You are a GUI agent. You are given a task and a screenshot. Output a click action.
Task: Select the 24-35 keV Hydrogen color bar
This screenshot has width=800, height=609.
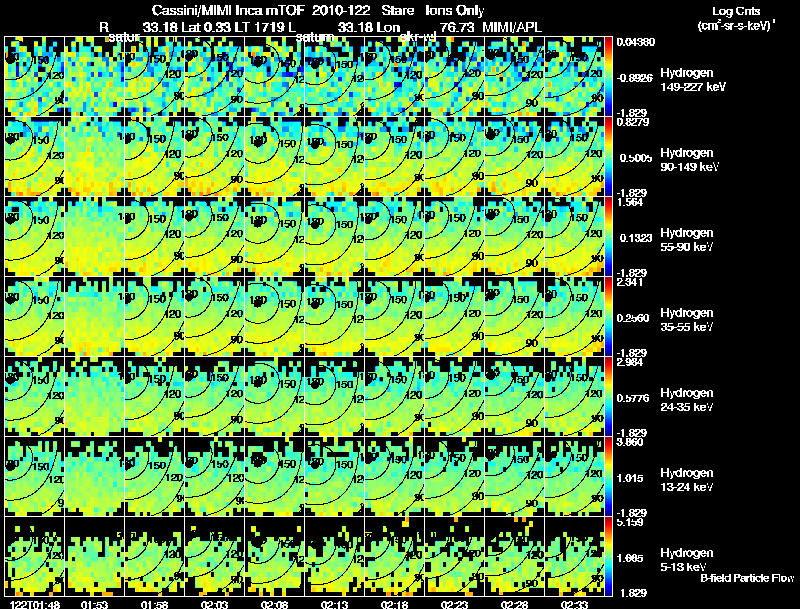[x=608, y=397]
